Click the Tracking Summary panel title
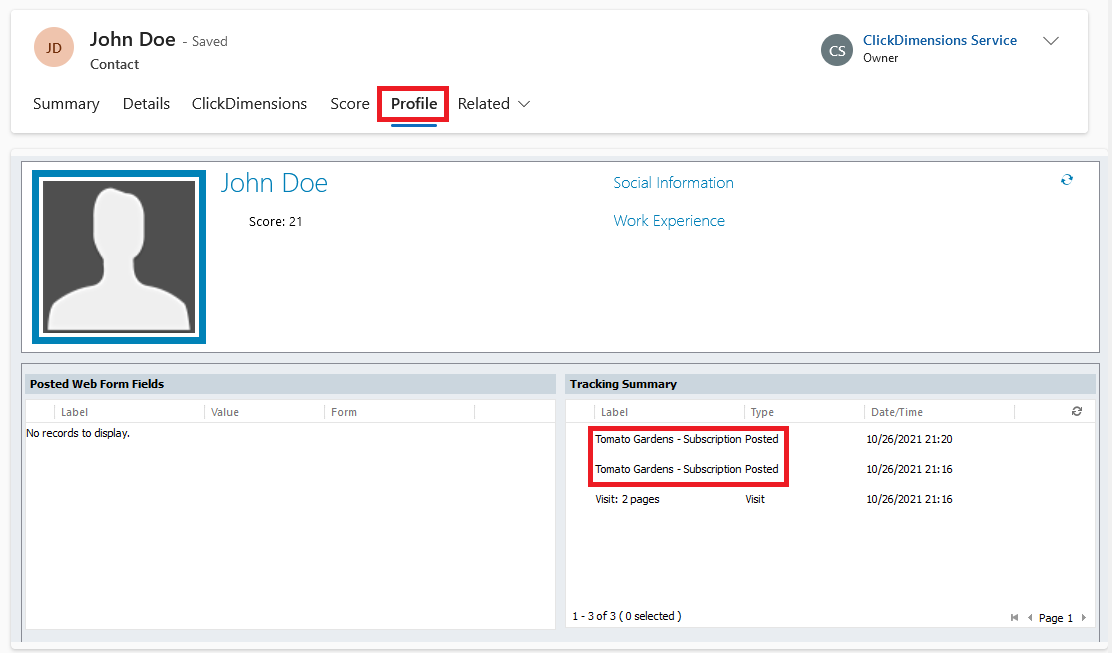The height and width of the screenshot is (653, 1112). 623,384
